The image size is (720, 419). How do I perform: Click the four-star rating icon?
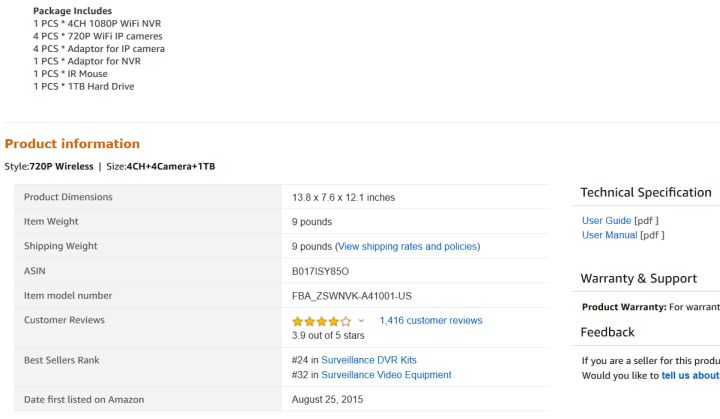[321, 321]
